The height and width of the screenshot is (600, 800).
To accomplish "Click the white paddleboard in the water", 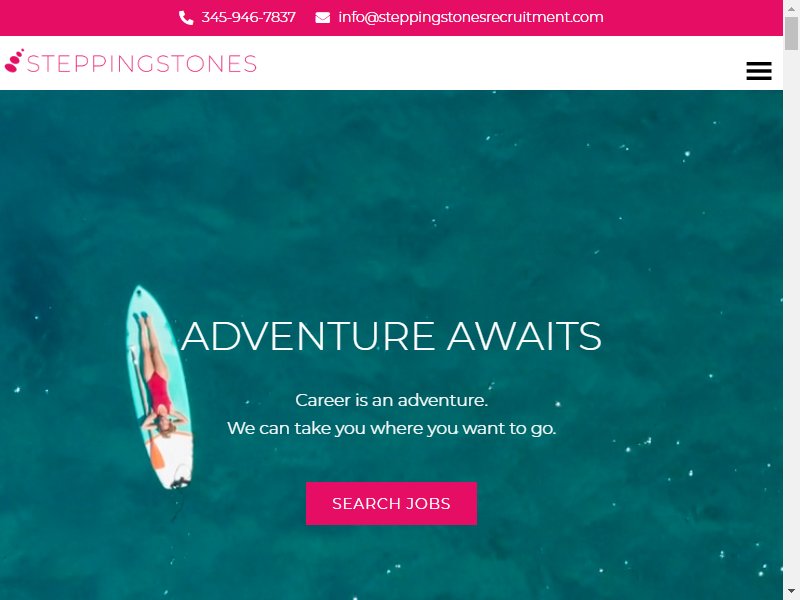I will (x=159, y=387).
